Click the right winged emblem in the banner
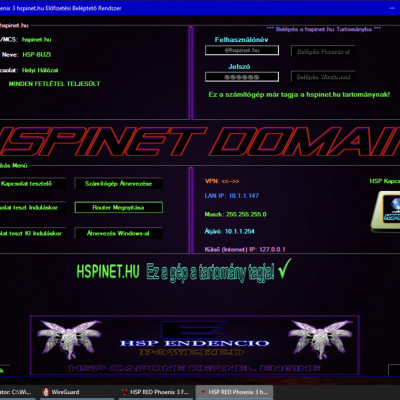400x400 pixels. coord(320,339)
